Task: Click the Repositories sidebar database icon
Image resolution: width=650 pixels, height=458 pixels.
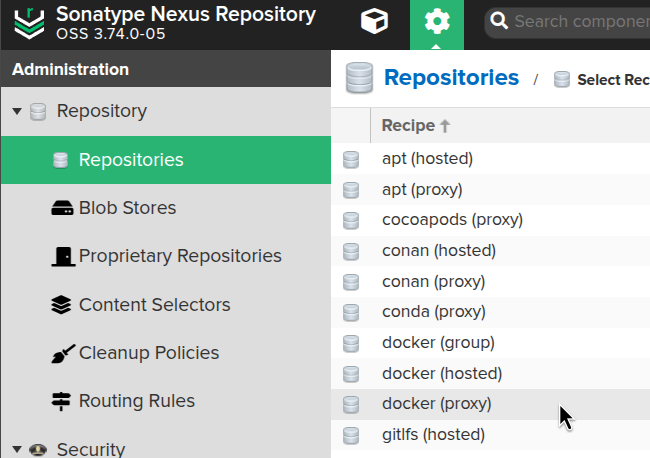Action: point(60,160)
